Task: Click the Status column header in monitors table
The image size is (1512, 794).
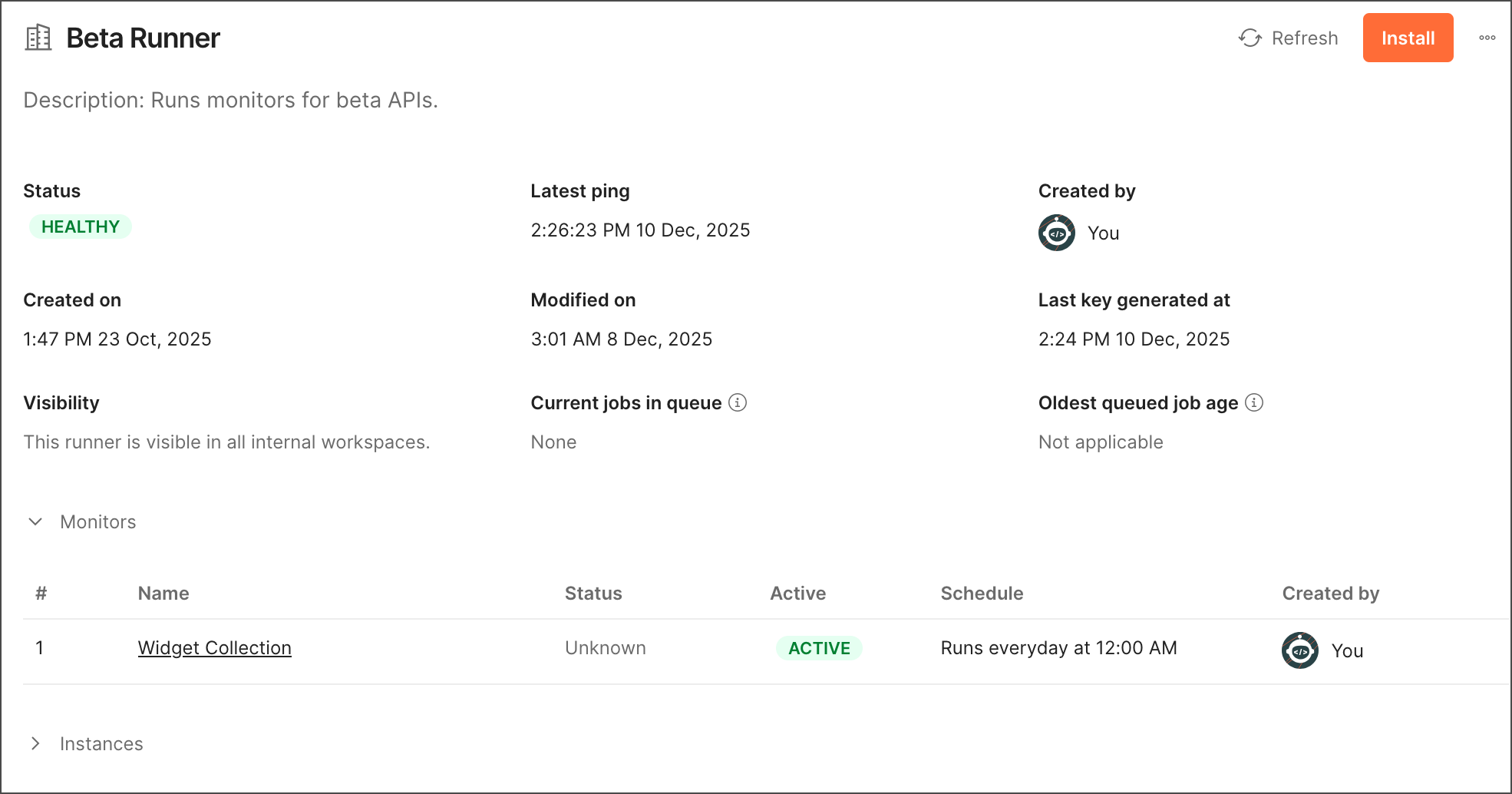Action: point(593,594)
